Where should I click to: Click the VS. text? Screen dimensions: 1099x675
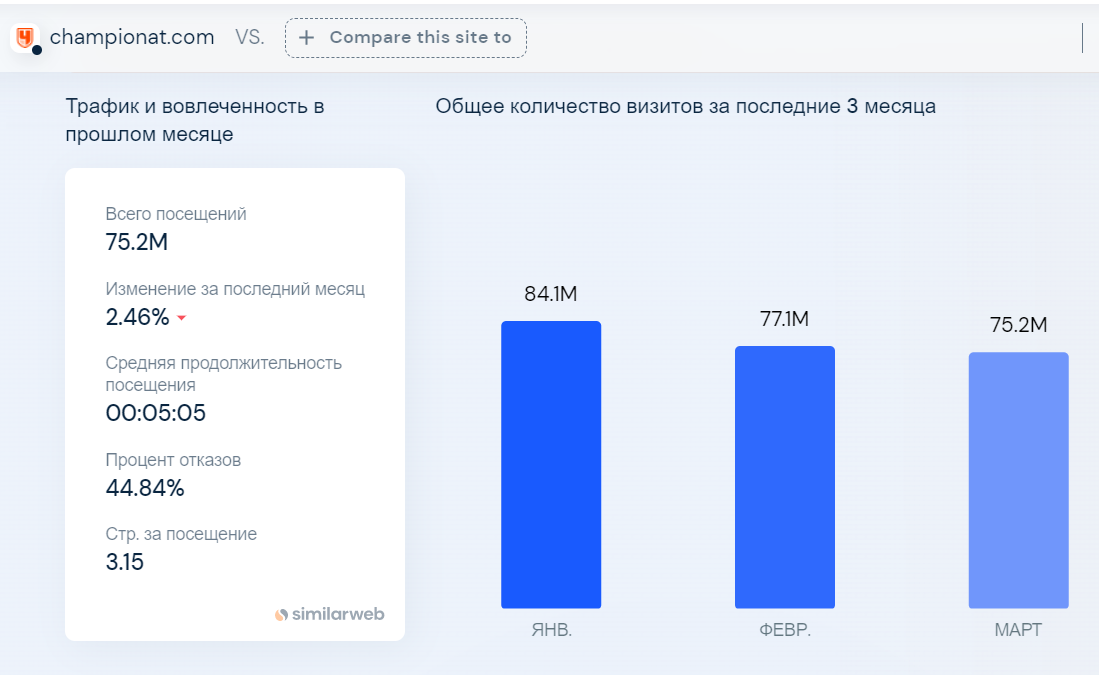pos(250,37)
